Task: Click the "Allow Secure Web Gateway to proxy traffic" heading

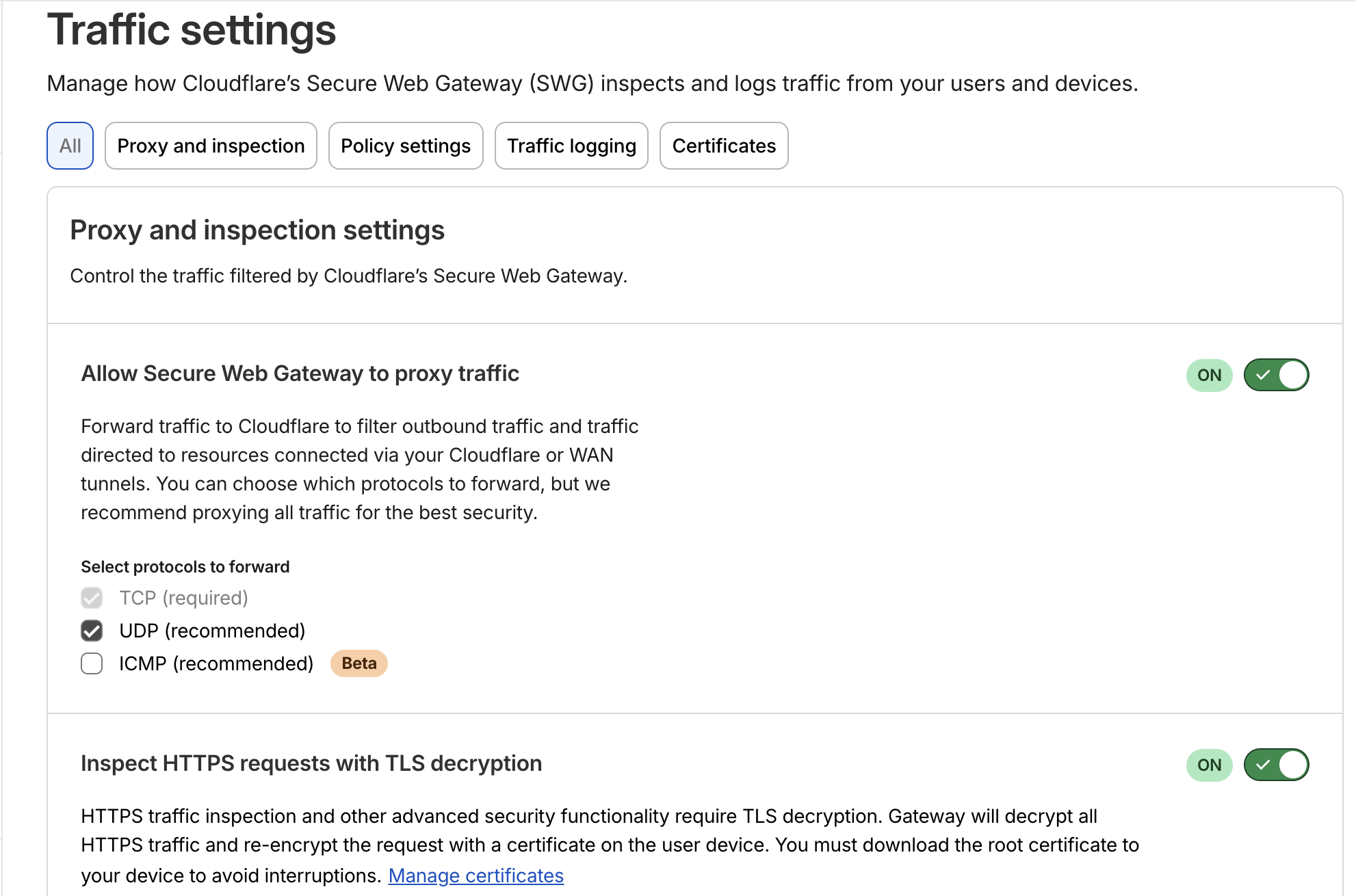Action: (300, 373)
